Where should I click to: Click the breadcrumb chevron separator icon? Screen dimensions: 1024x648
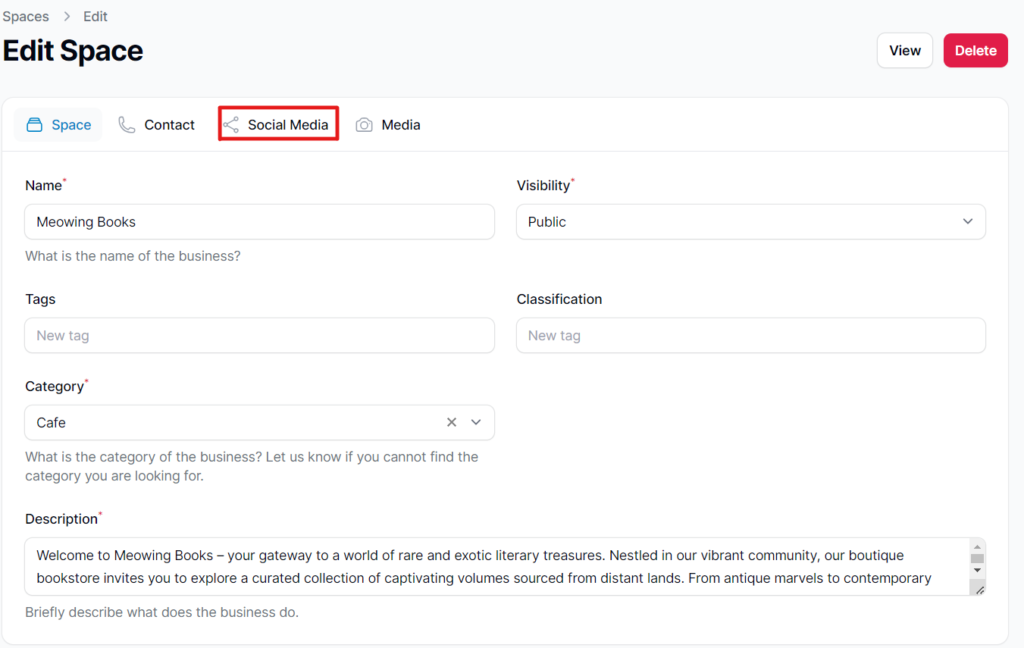(x=67, y=16)
